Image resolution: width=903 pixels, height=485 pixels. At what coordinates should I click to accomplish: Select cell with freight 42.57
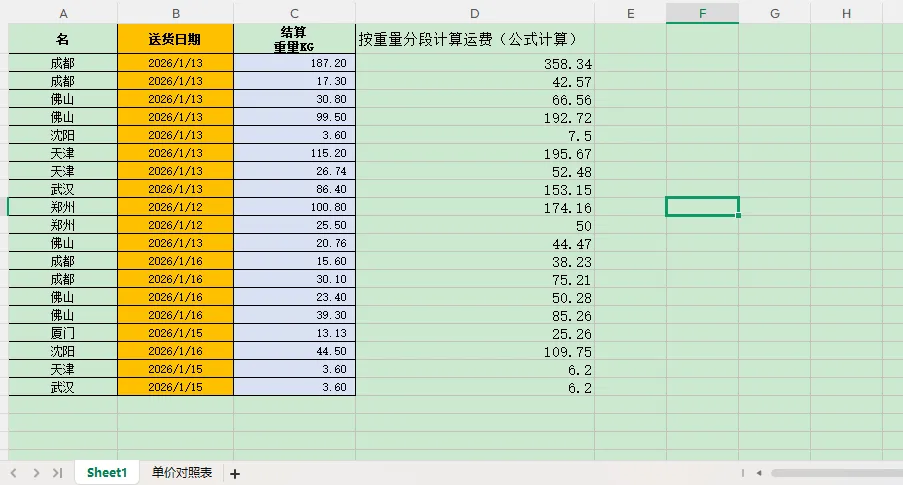coord(475,81)
